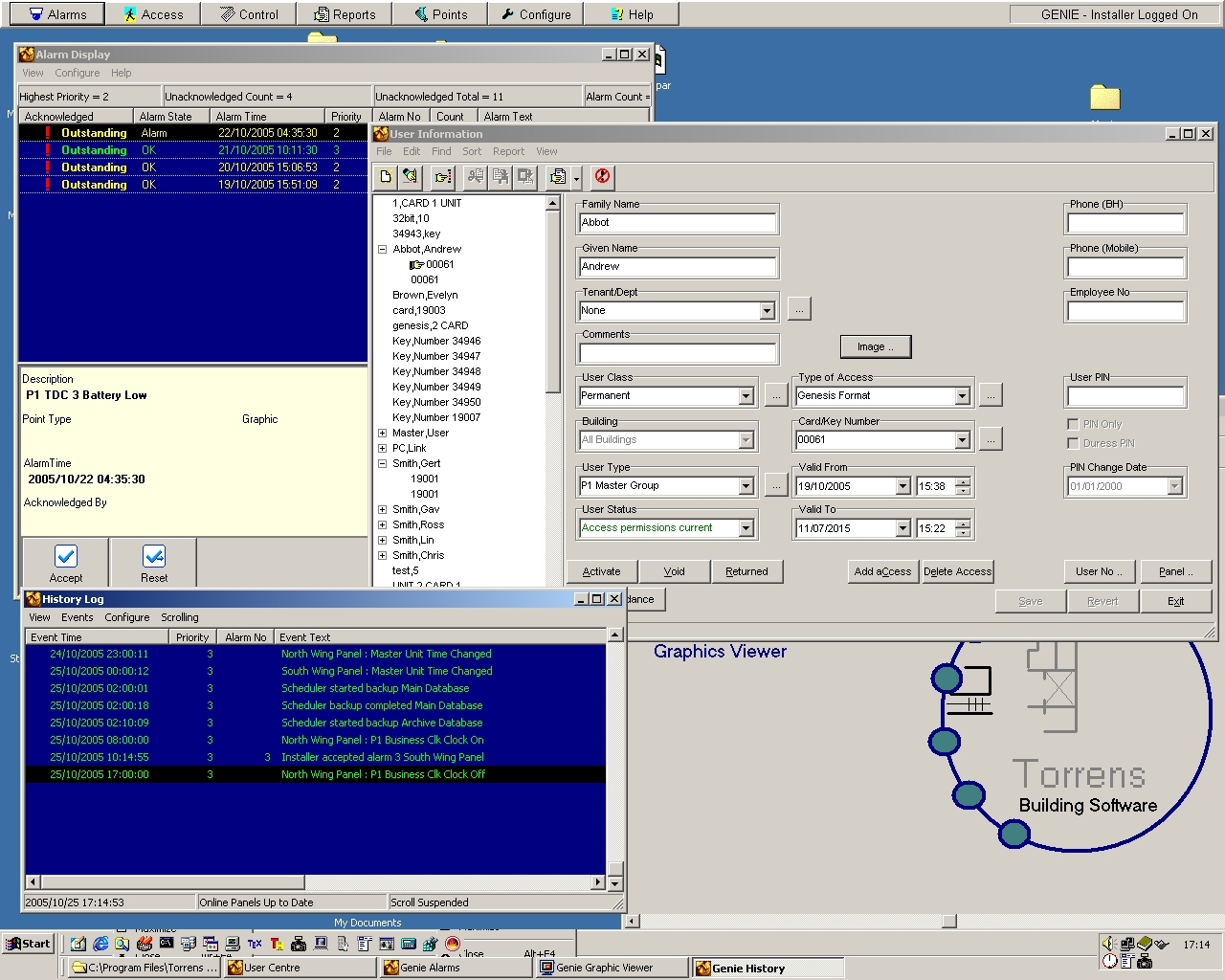Click the Comments input field
The image size is (1225, 980).
pyautogui.click(x=678, y=353)
